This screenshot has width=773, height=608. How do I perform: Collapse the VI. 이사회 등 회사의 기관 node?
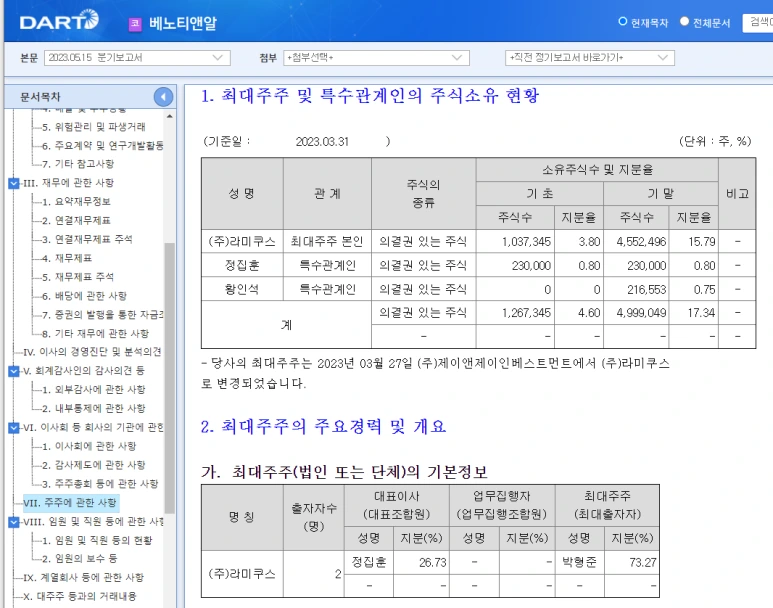(14, 428)
